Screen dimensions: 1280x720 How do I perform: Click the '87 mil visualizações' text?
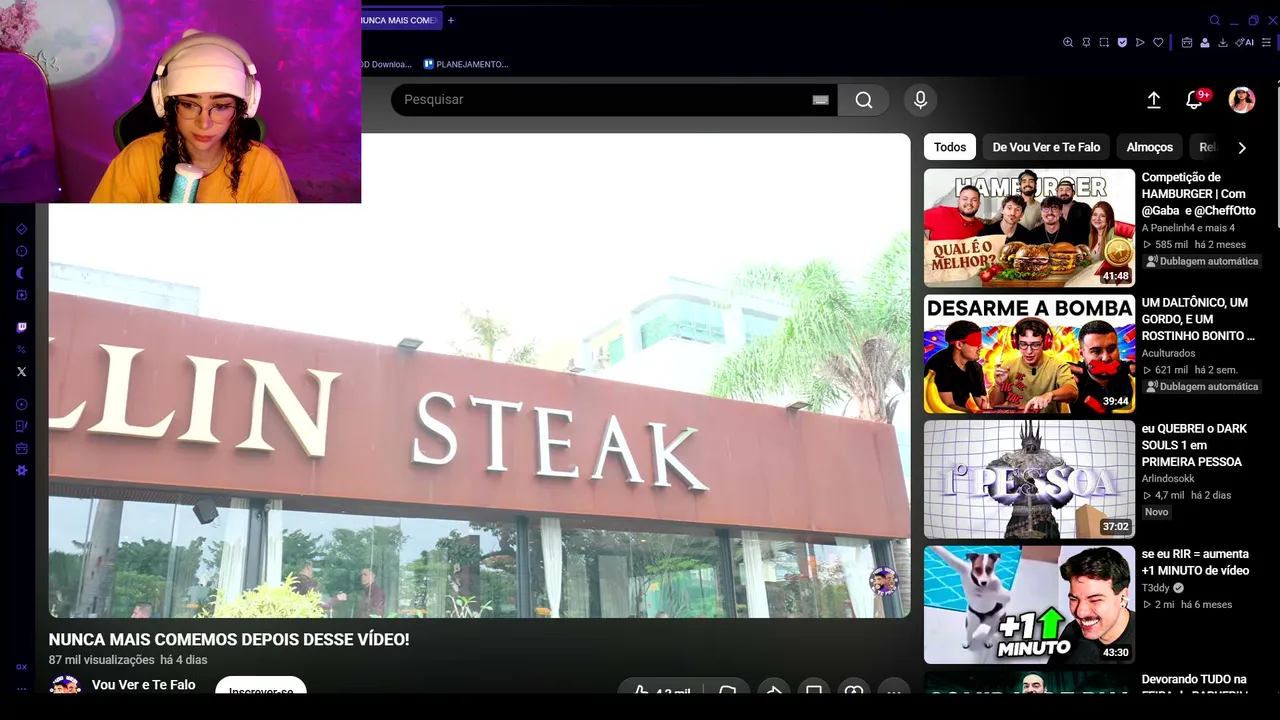pyautogui.click(x=102, y=660)
